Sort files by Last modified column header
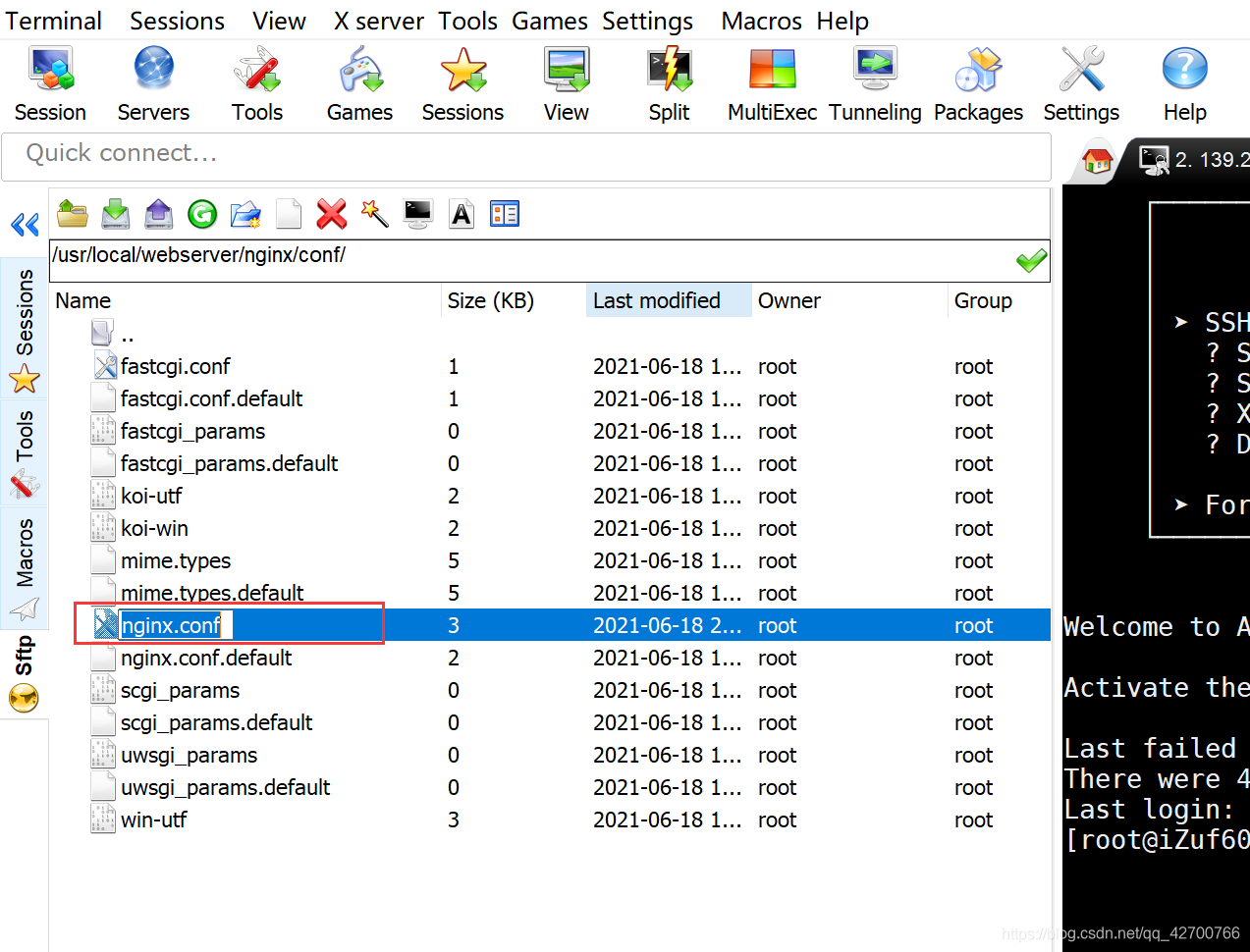The height and width of the screenshot is (952, 1250). pyautogui.click(x=669, y=300)
